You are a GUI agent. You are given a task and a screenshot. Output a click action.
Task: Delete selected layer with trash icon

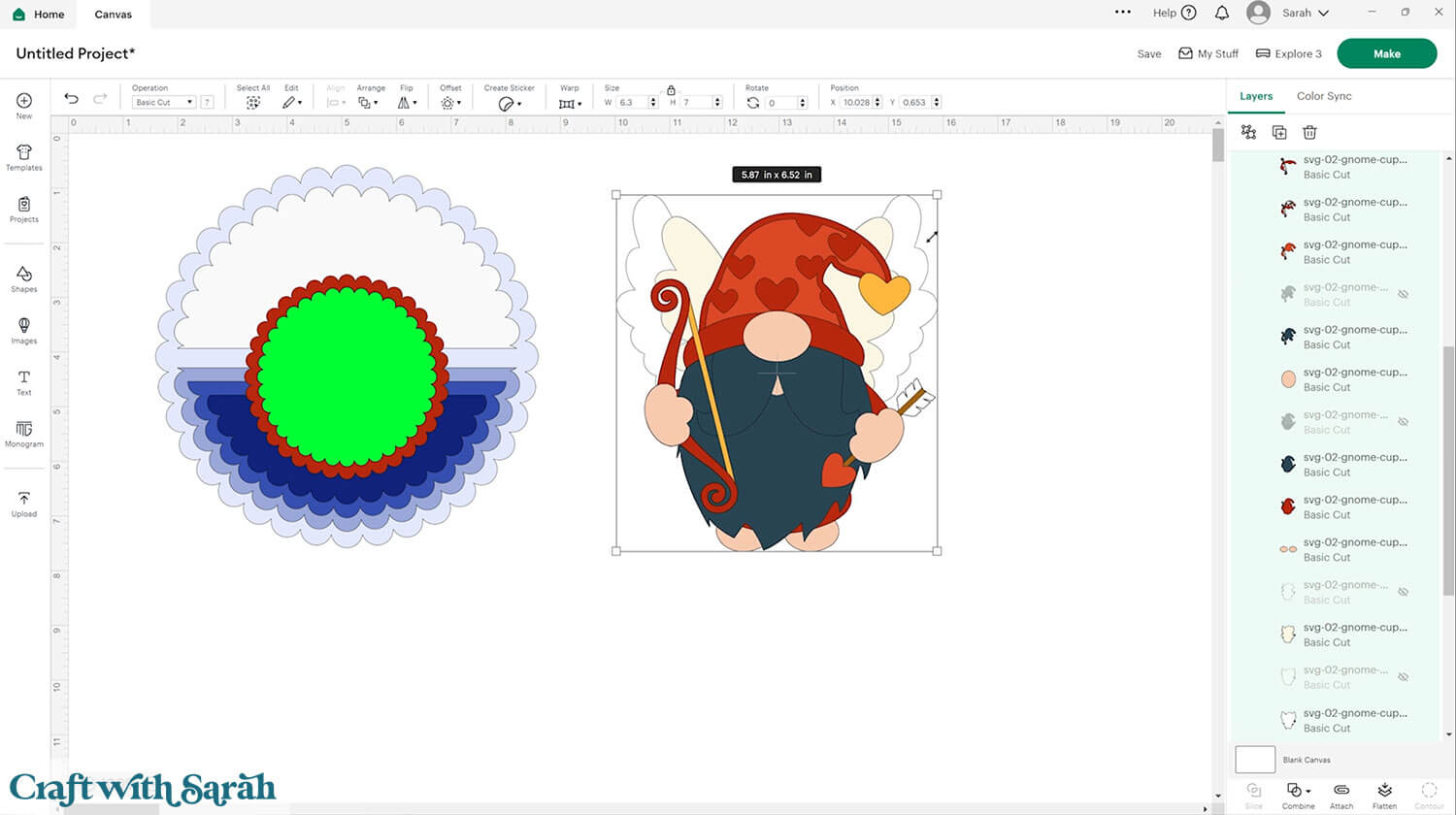click(x=1309, y=132)
